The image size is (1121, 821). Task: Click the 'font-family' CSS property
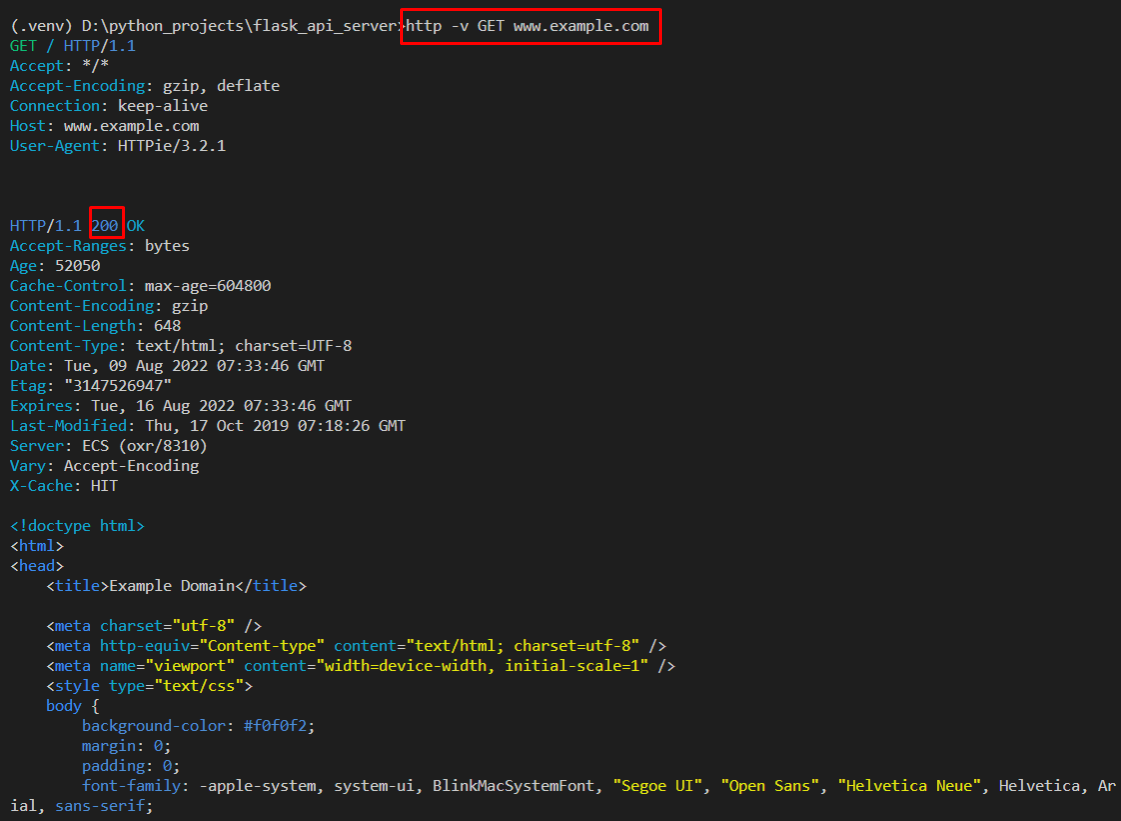(x=132, y=787)
